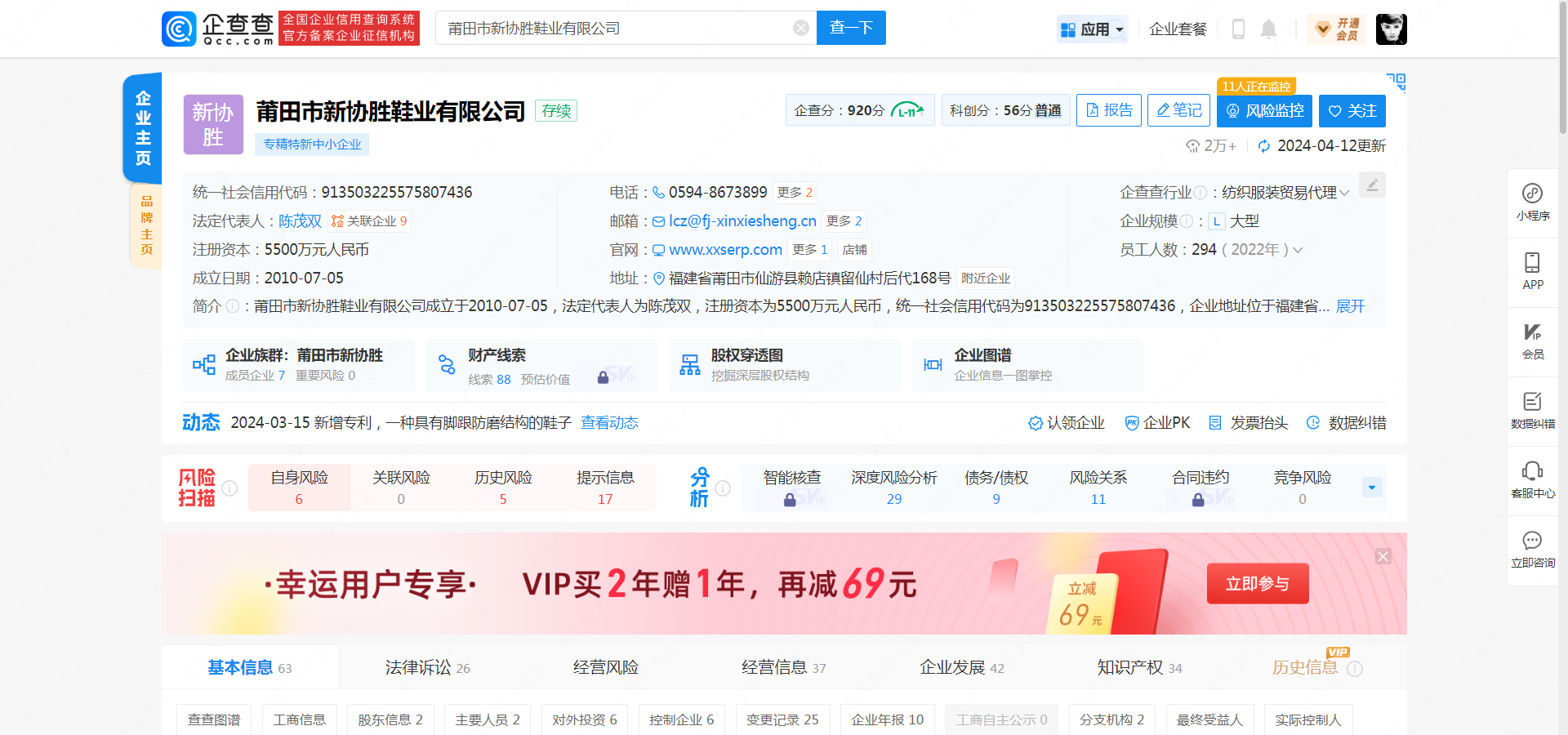Show 更多 2 email addresses

(x=844, y=221)
